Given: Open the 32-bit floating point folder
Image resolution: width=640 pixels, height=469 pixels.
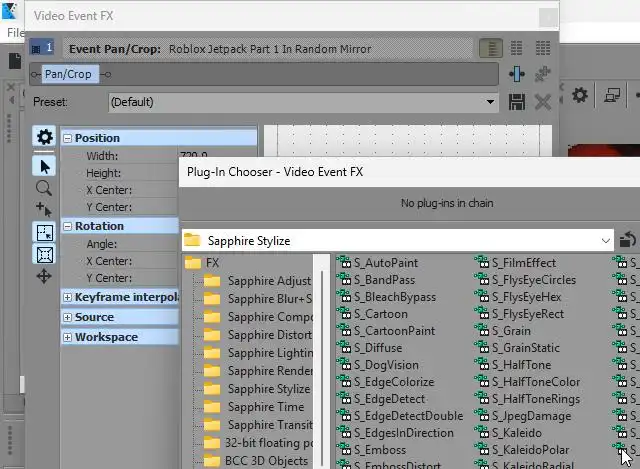Looking at the screenshot, I should pyautogui.click(x=258, y=442).
